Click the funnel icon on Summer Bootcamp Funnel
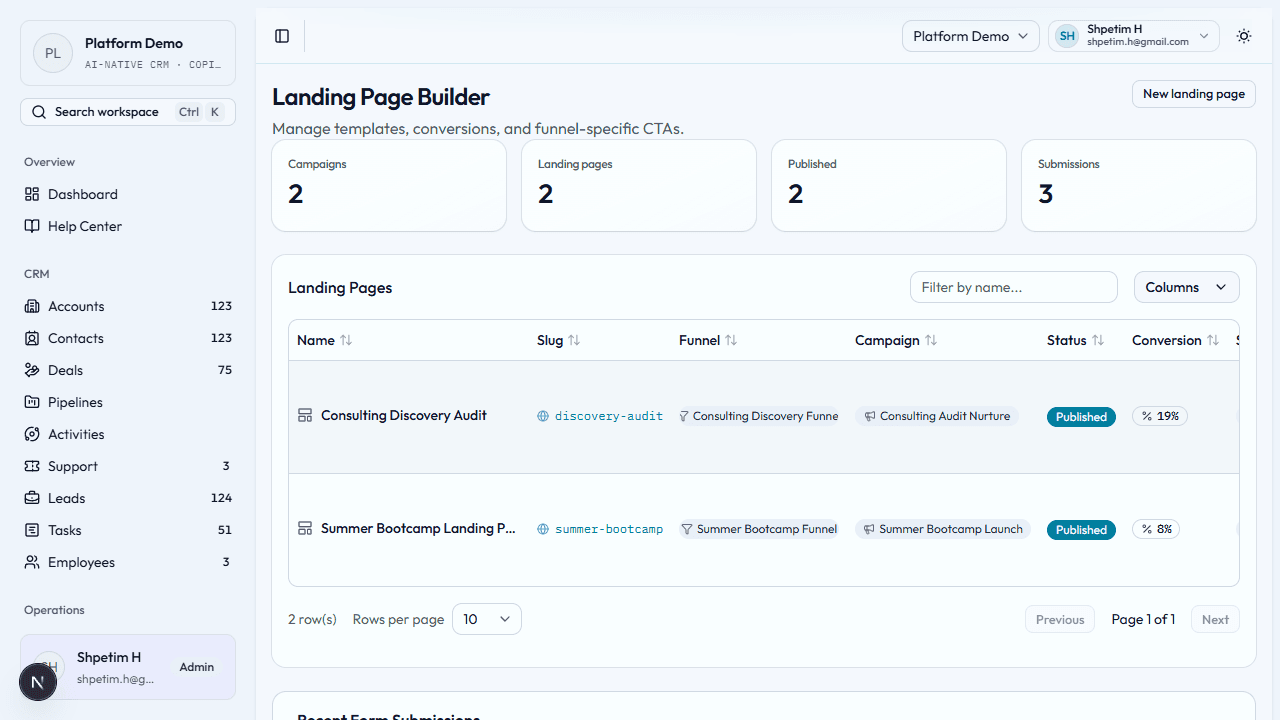 [687, 529]
